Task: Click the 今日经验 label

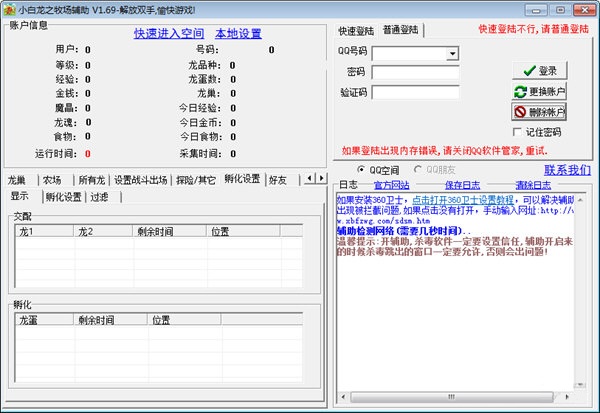Action: (200, 108)
